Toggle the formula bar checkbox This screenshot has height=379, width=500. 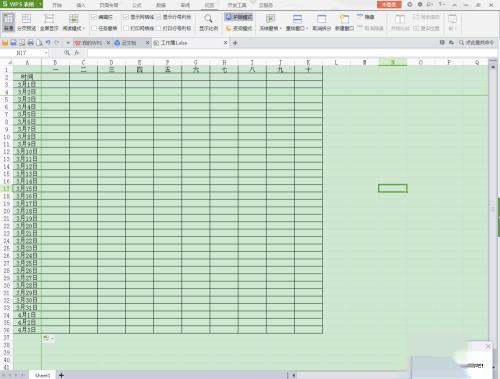click(94, 17)
